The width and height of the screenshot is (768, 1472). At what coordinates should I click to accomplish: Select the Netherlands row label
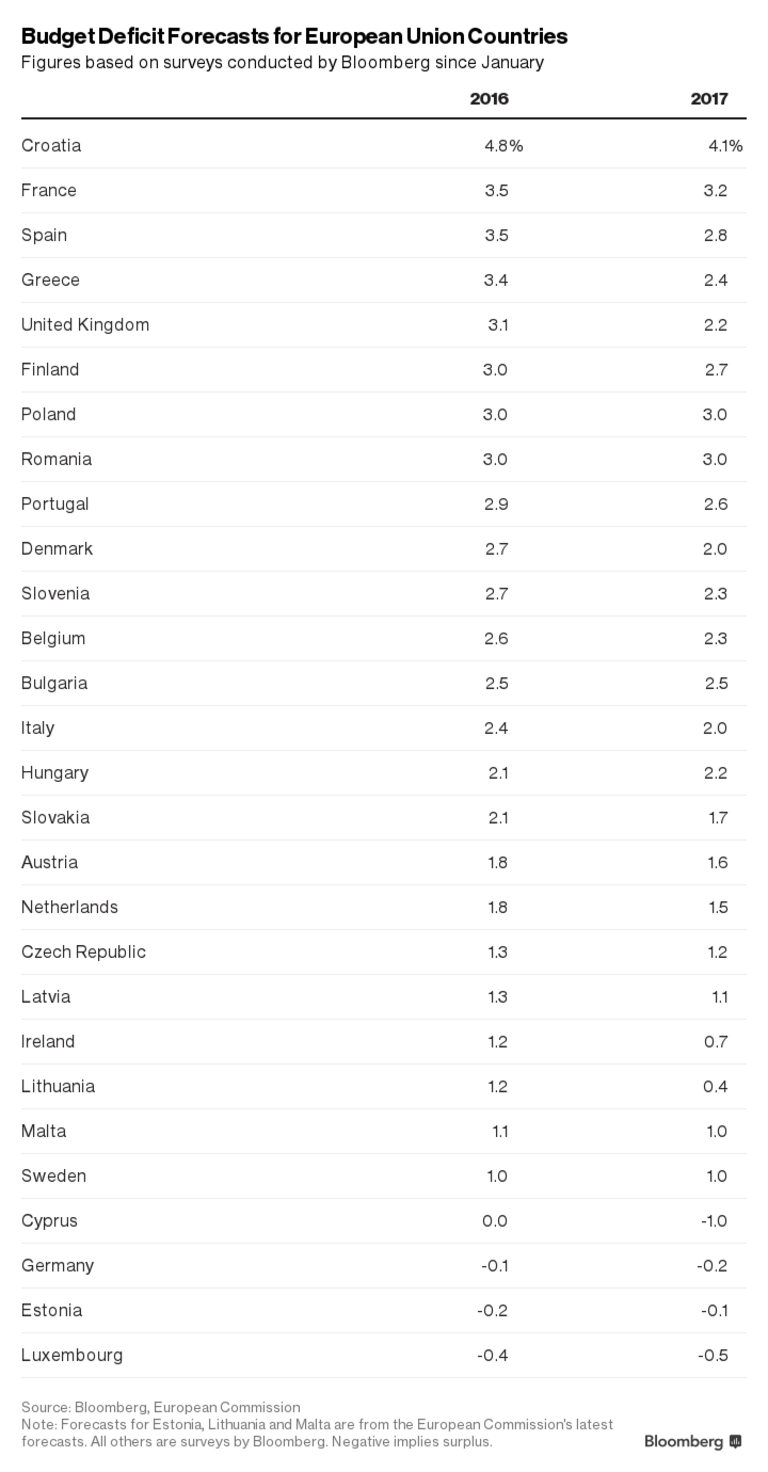coord(69,906)
